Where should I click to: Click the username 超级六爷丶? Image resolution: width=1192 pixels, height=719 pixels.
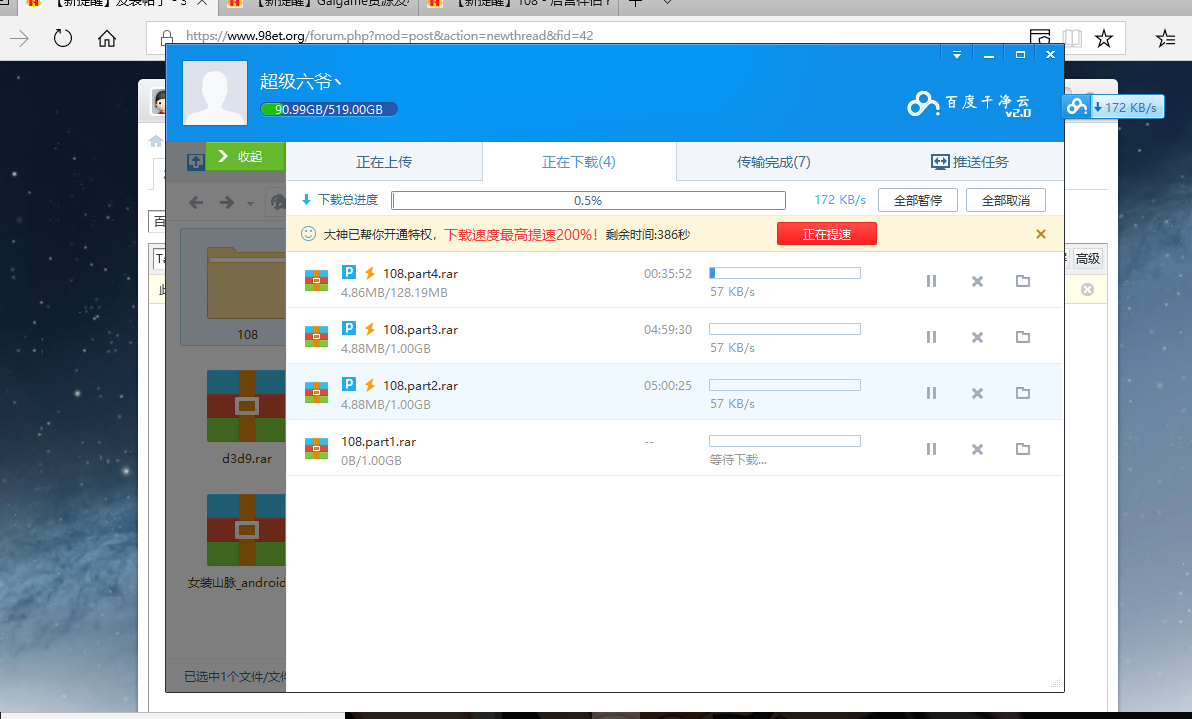pos(301,81)
